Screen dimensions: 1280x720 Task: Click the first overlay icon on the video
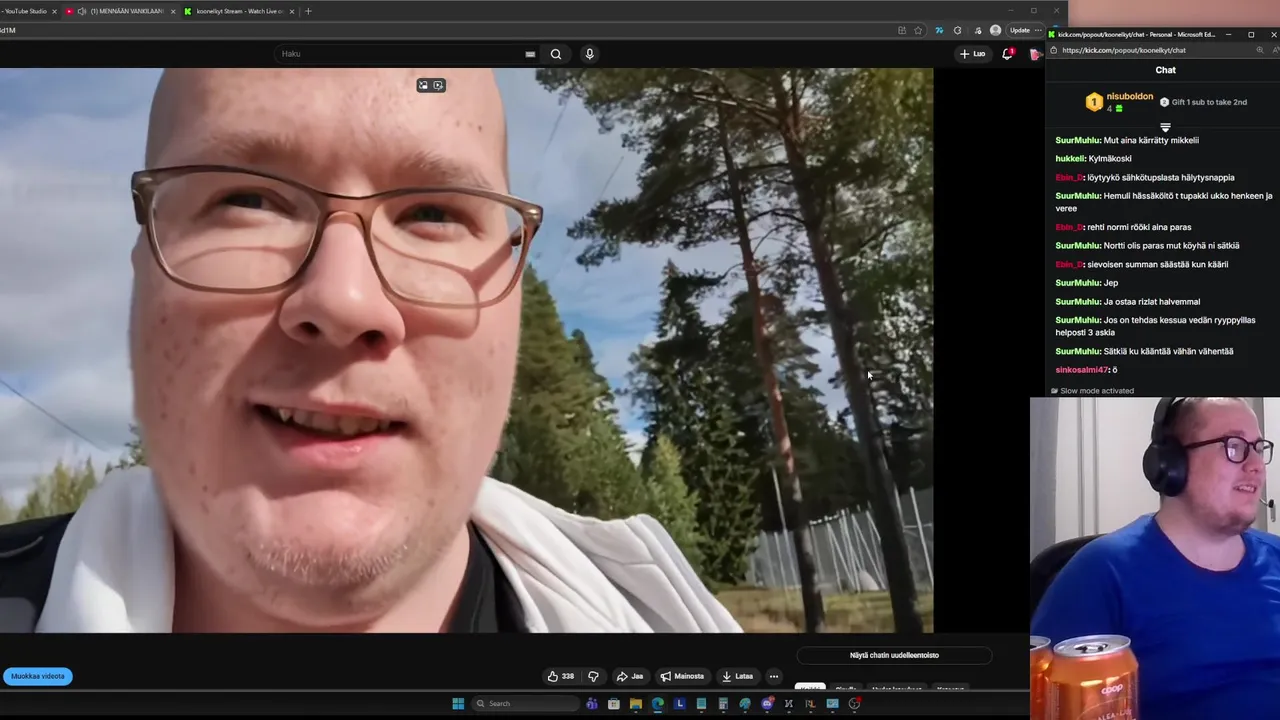coord(423,85)
